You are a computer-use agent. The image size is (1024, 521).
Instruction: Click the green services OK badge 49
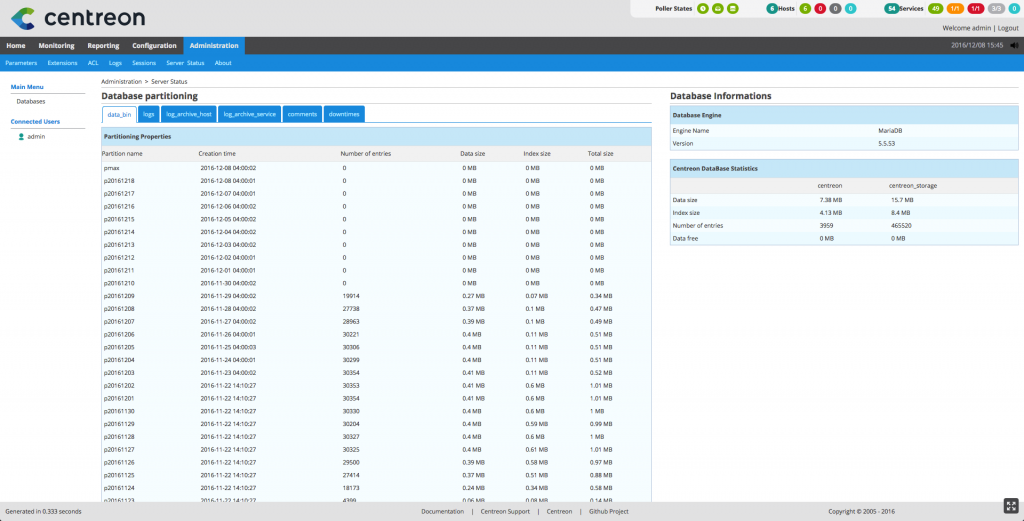[x=936, y=8]
